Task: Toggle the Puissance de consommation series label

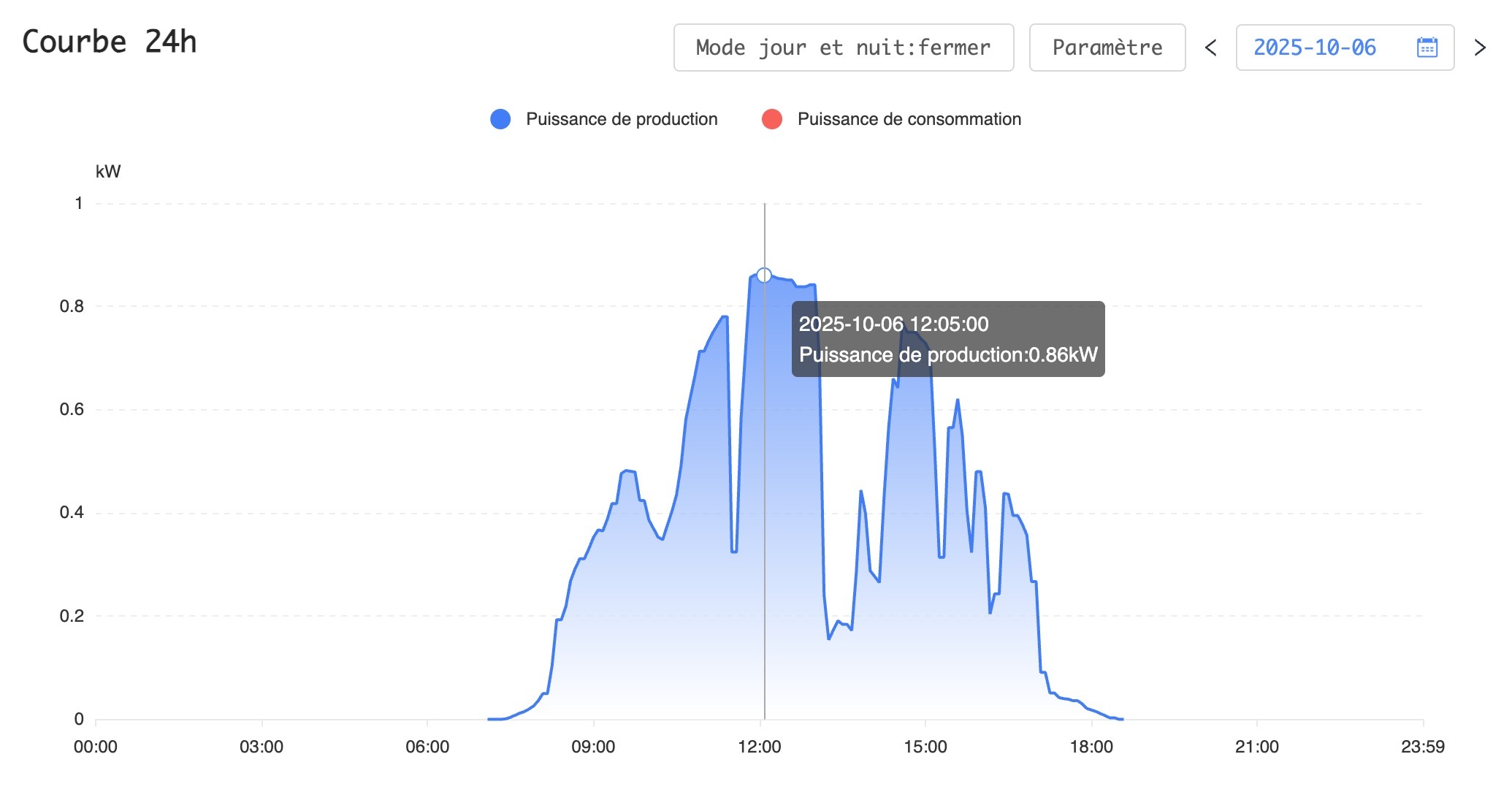Action: 909,119
